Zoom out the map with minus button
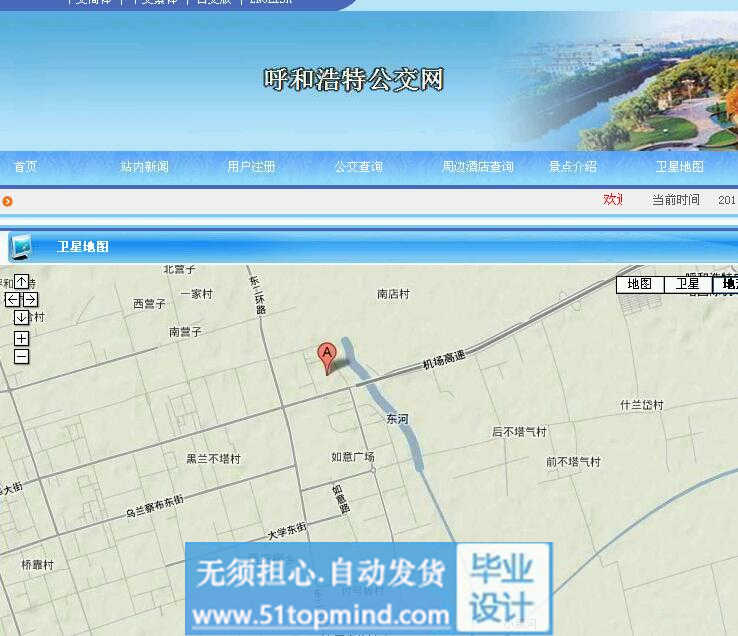The width and height of the screenshot is (738, 636). (21, 356)
